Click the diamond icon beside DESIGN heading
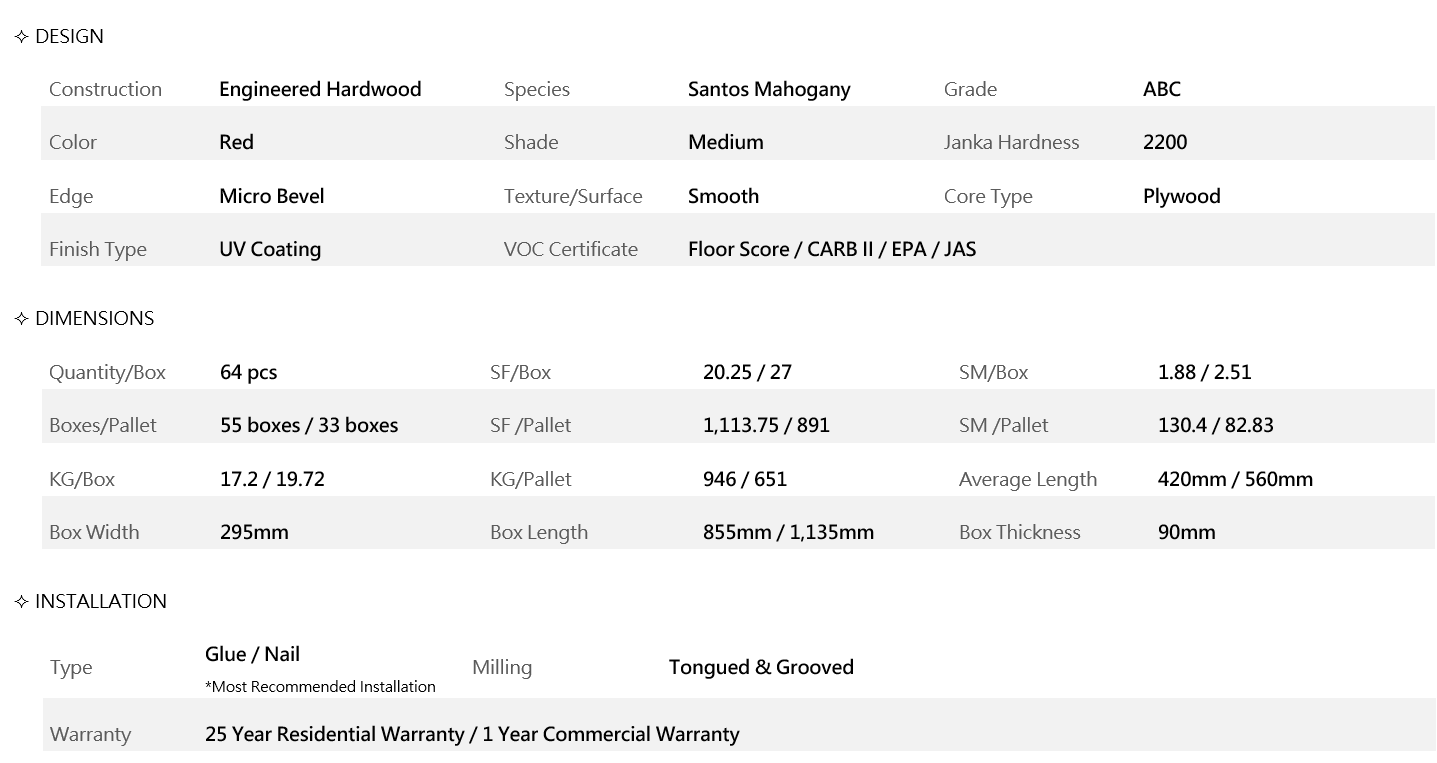This screenshot has height=763, width=1437. tap(22, 37)
